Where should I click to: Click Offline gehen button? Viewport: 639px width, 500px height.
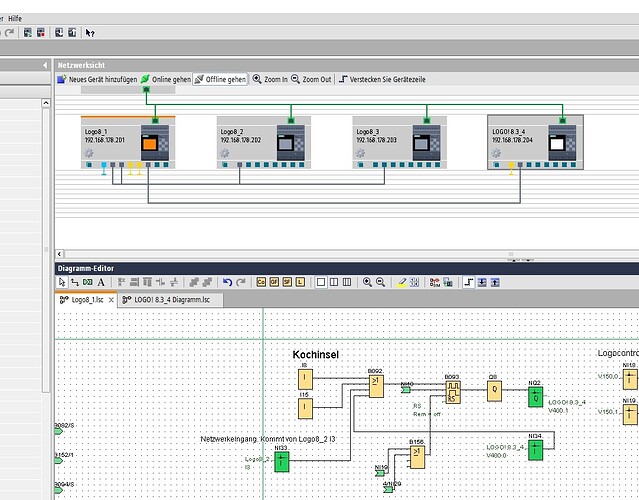tap(220, 79)
